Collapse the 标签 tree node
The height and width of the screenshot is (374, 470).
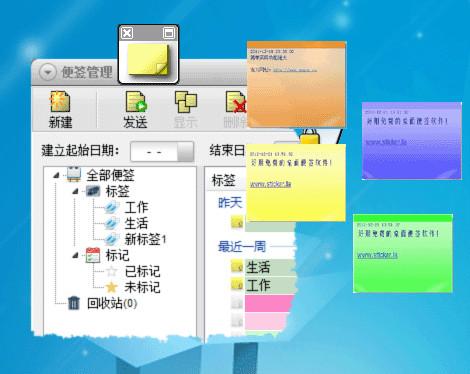(x=75, y=191)
